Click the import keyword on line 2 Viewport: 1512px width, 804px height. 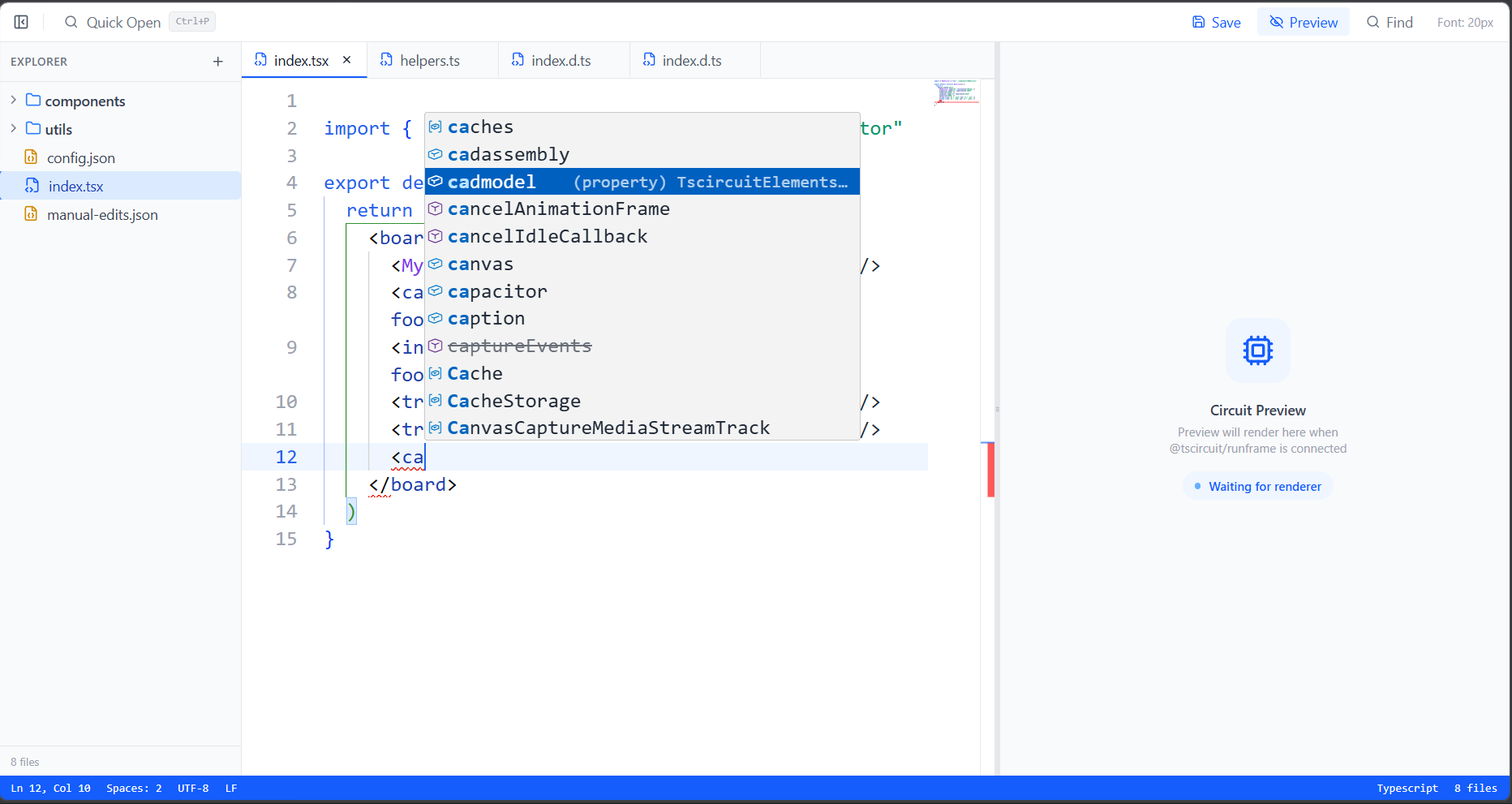click(357, 128)
